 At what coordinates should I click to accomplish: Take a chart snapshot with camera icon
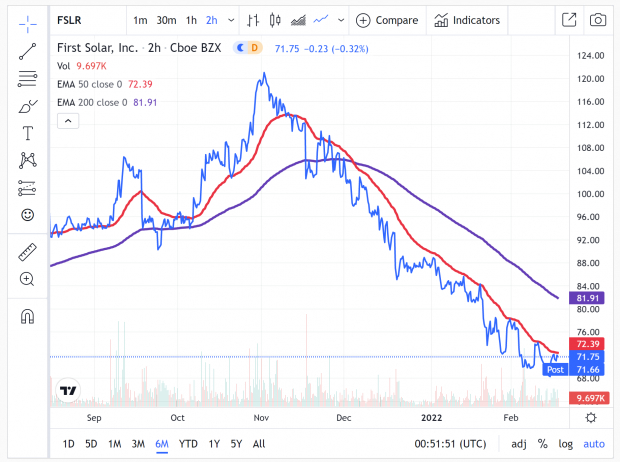[x=597, y=20]
